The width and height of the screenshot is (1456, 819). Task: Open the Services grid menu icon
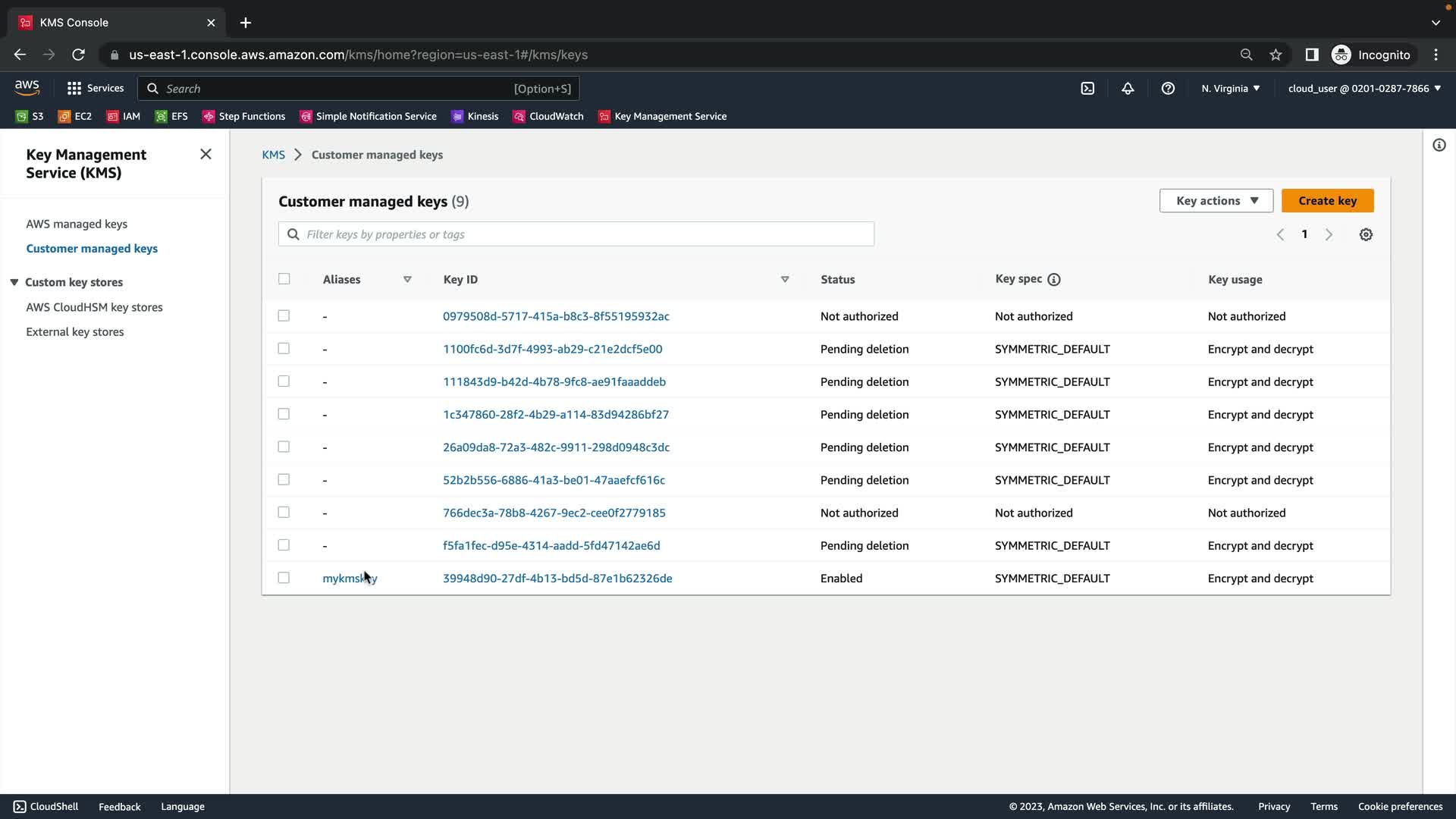[x=74, y=89]
